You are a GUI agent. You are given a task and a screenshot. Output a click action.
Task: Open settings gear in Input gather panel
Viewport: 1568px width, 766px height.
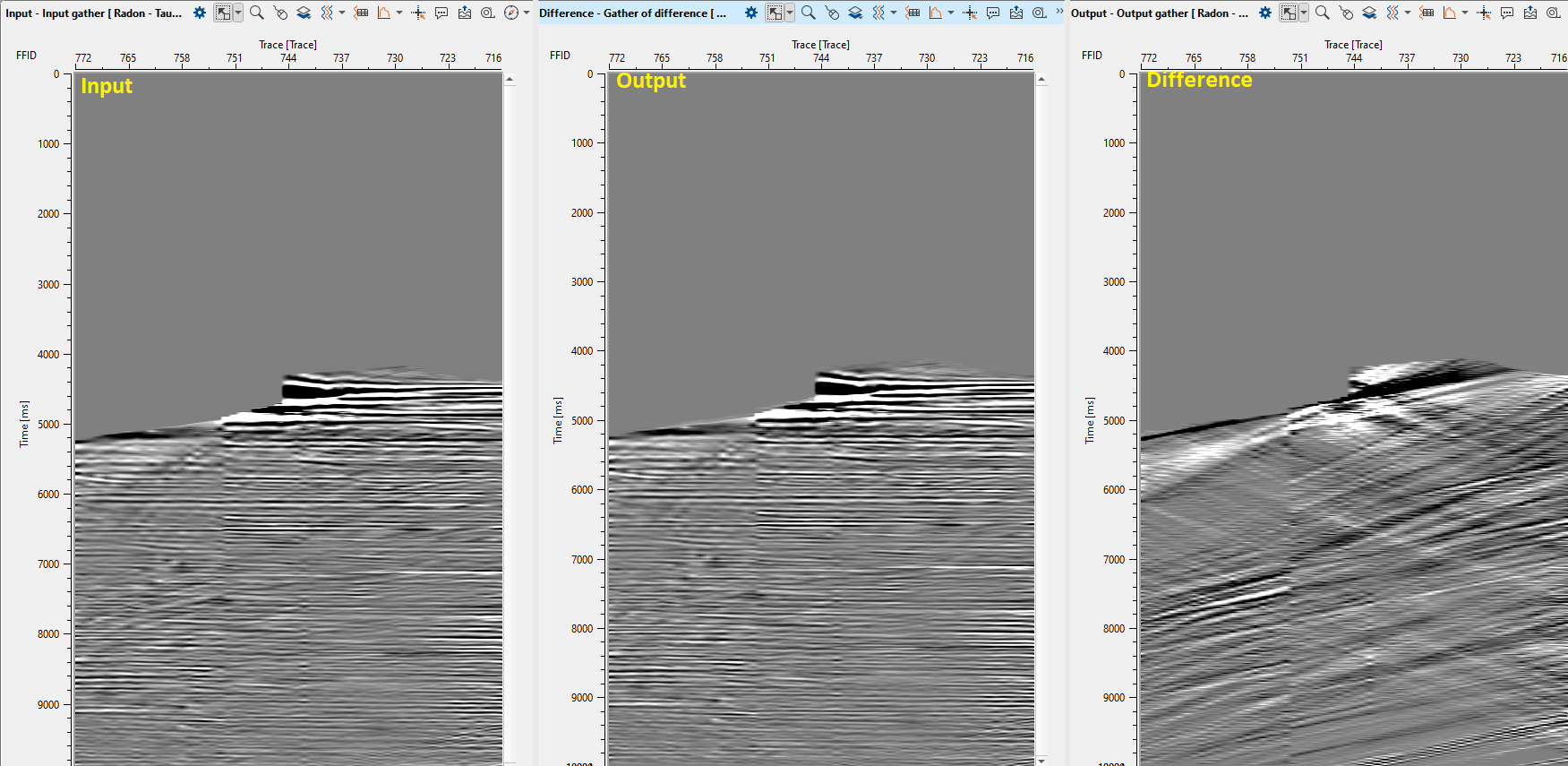tap(200, 13)
